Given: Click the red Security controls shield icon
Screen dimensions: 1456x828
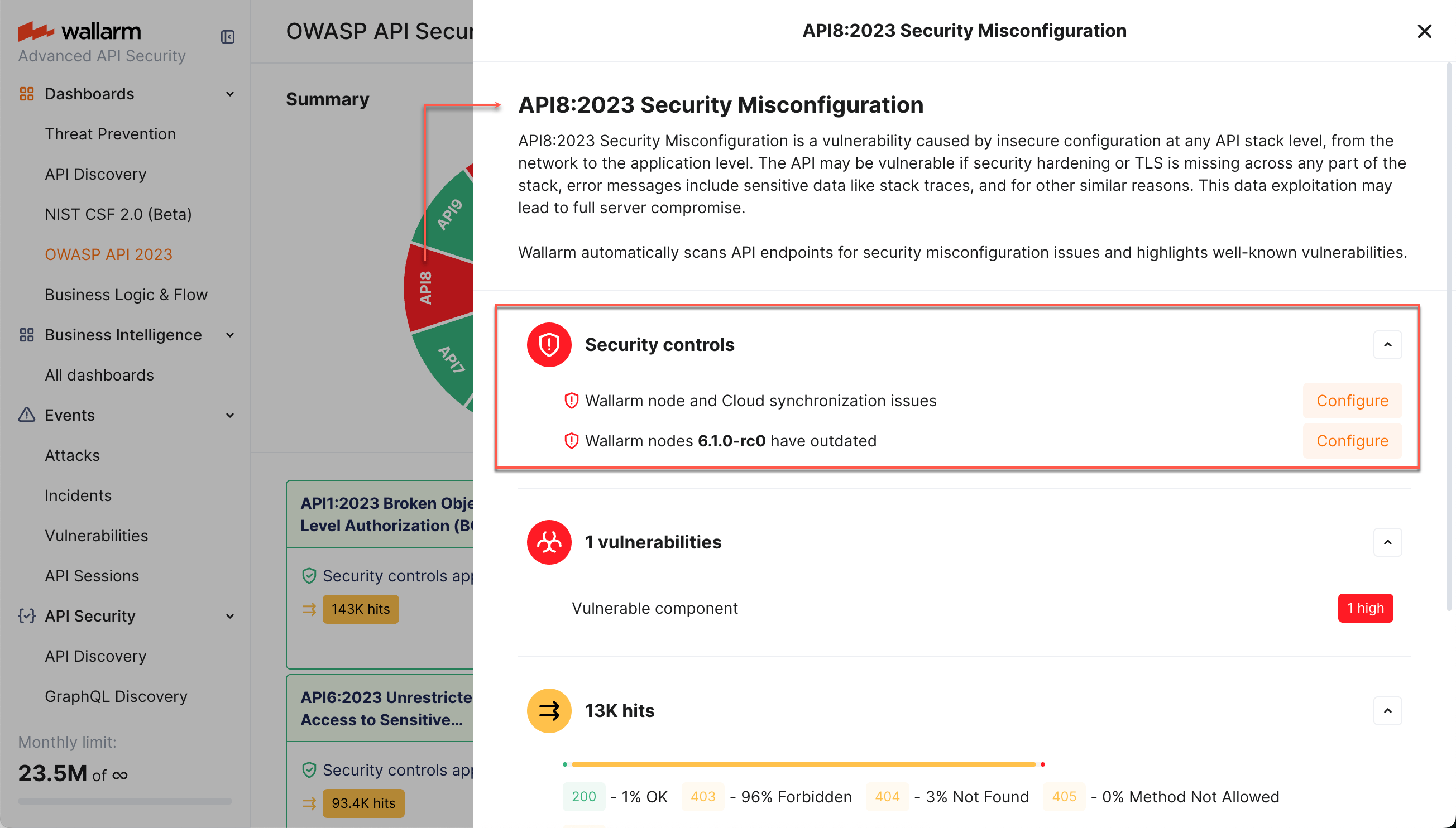Looking at the screenshot, I should pos(548,344).
